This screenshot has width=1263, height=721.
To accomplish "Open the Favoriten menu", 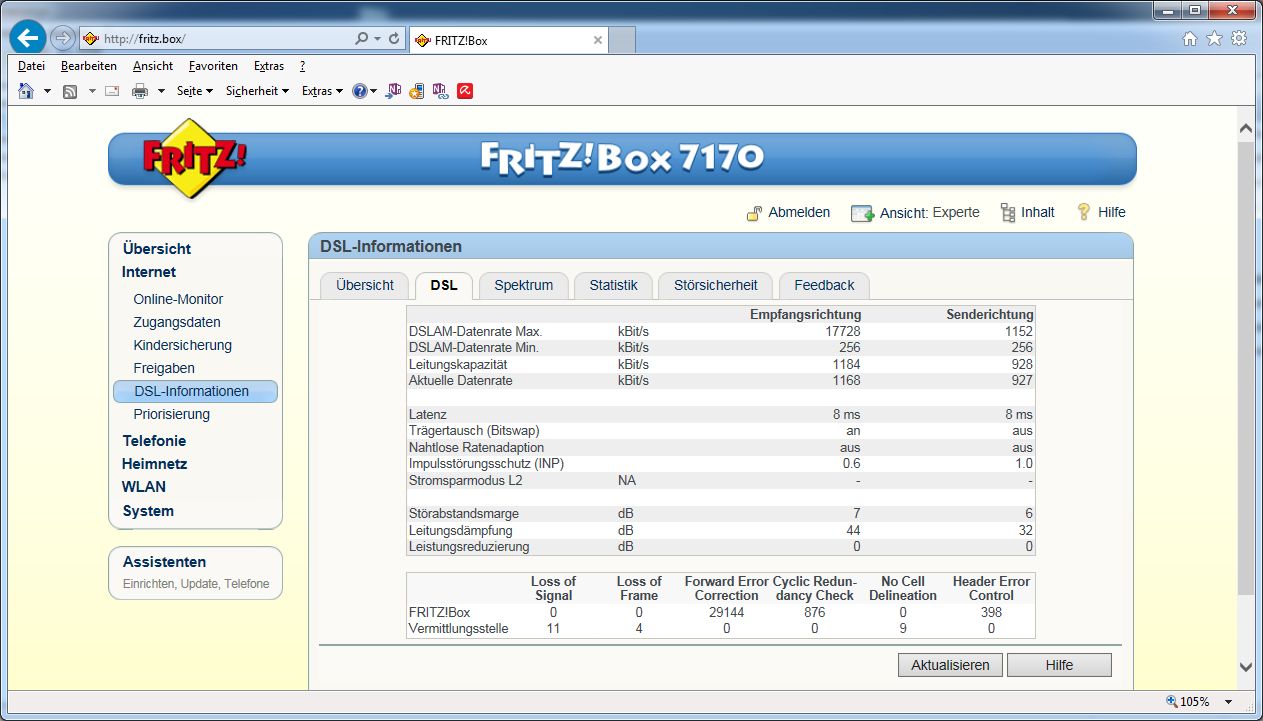I will (213, 66).
